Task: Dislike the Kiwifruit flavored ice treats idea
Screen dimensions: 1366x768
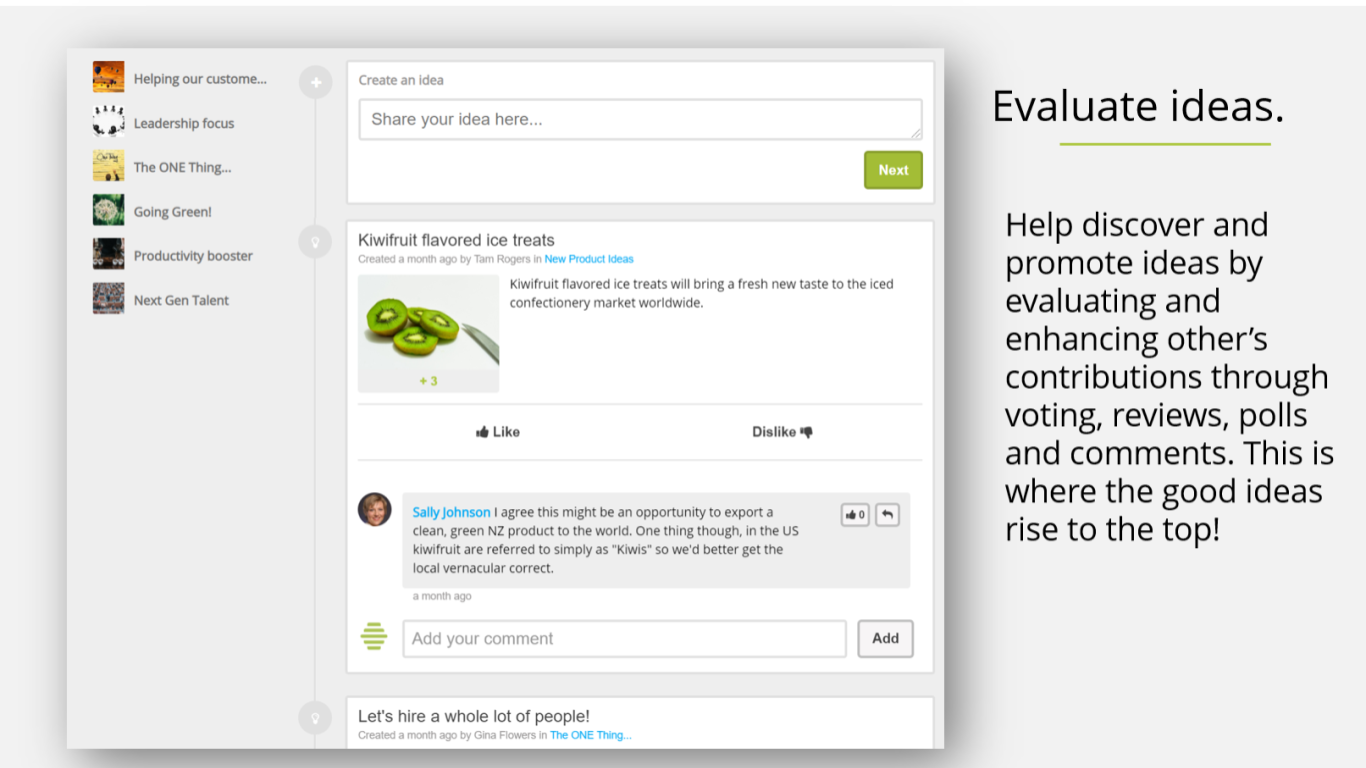Action: click(782, 432)
